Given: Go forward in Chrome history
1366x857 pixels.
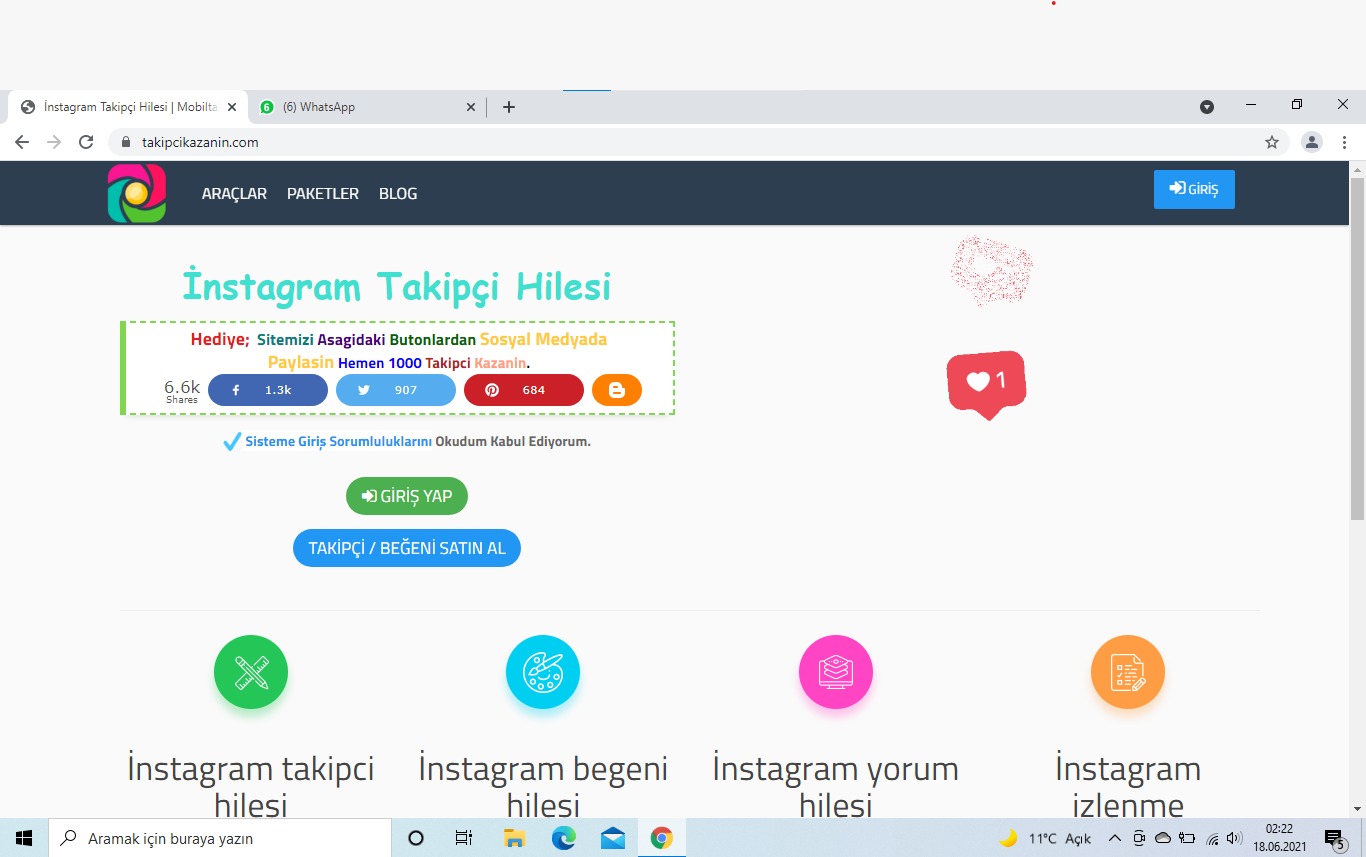Looking at the screenshot, I should [54, 142].
